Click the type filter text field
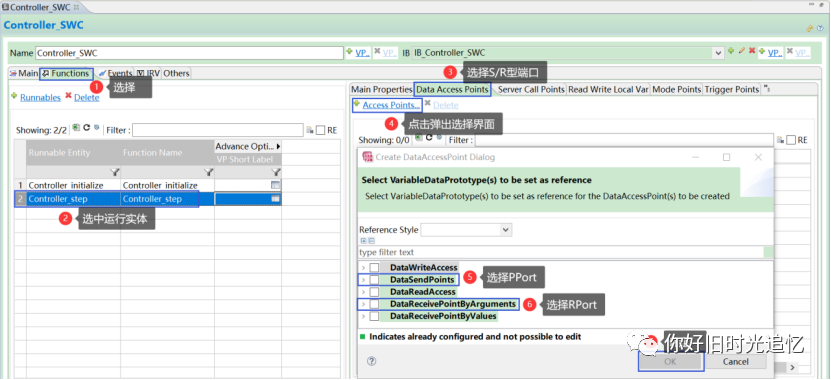This screenshot has width=831, height=380. [561, 252]
